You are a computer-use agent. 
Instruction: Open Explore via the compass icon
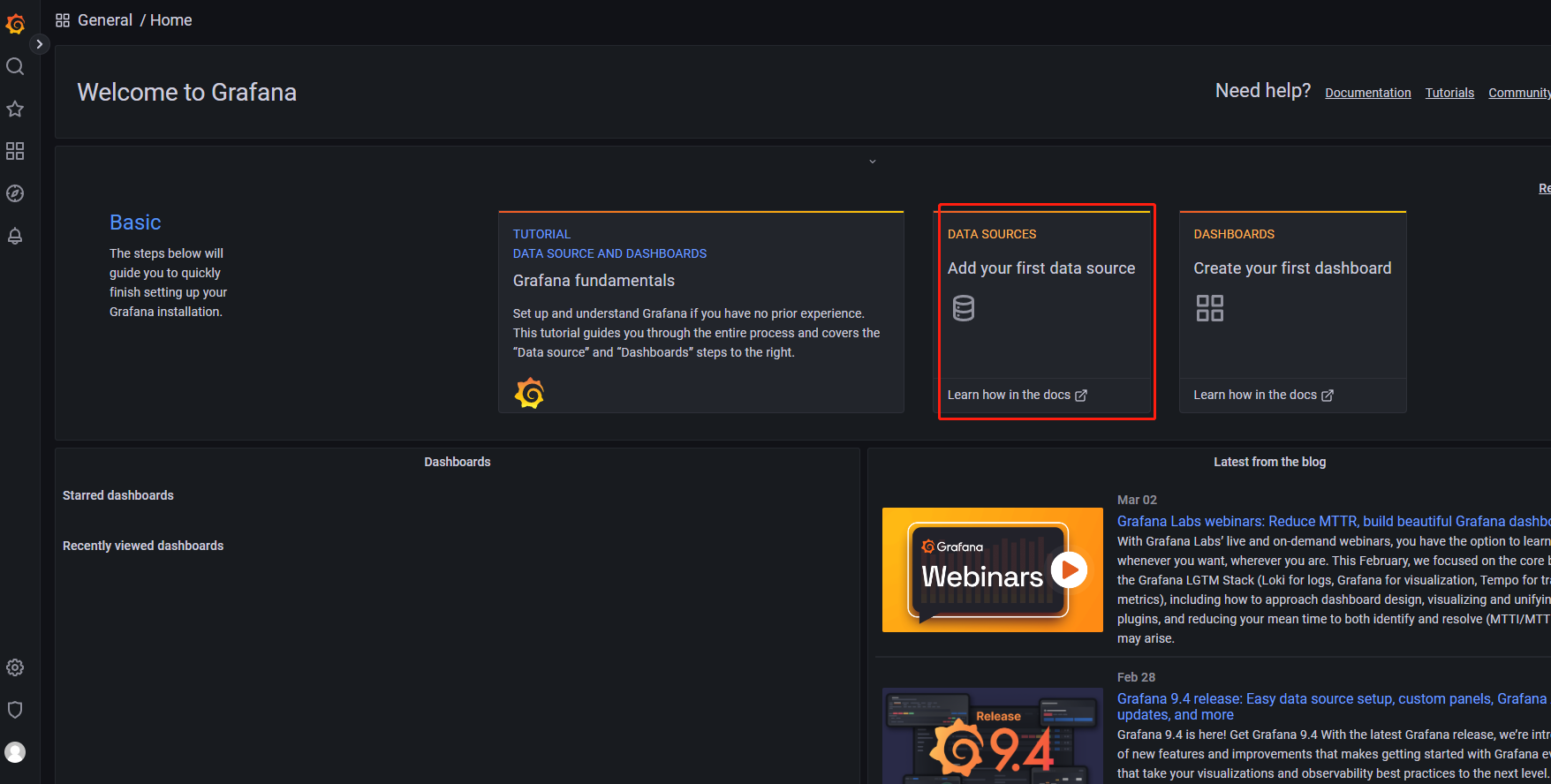click(15, 193)
